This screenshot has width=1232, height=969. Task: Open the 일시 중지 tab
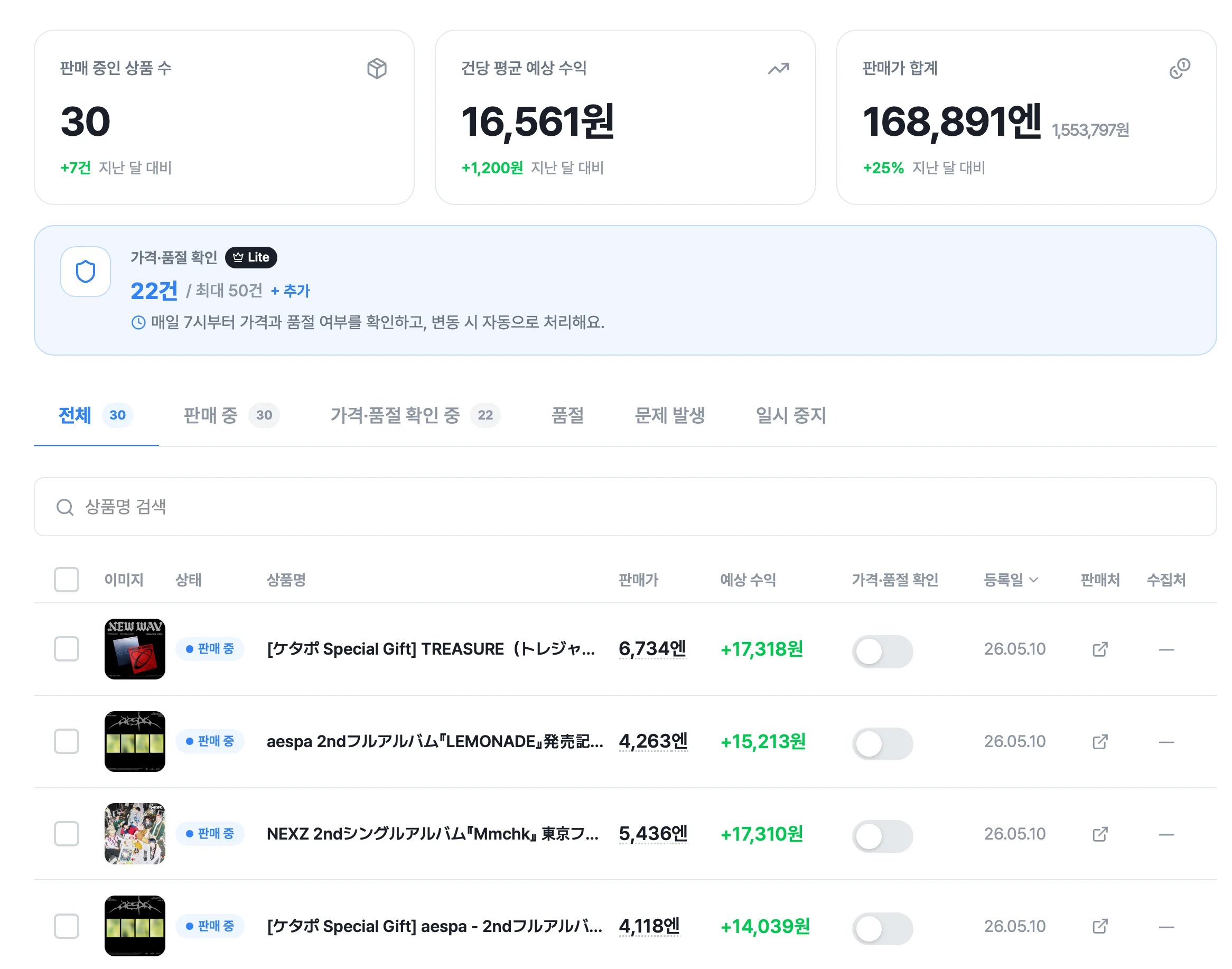(x=791, y=415)
